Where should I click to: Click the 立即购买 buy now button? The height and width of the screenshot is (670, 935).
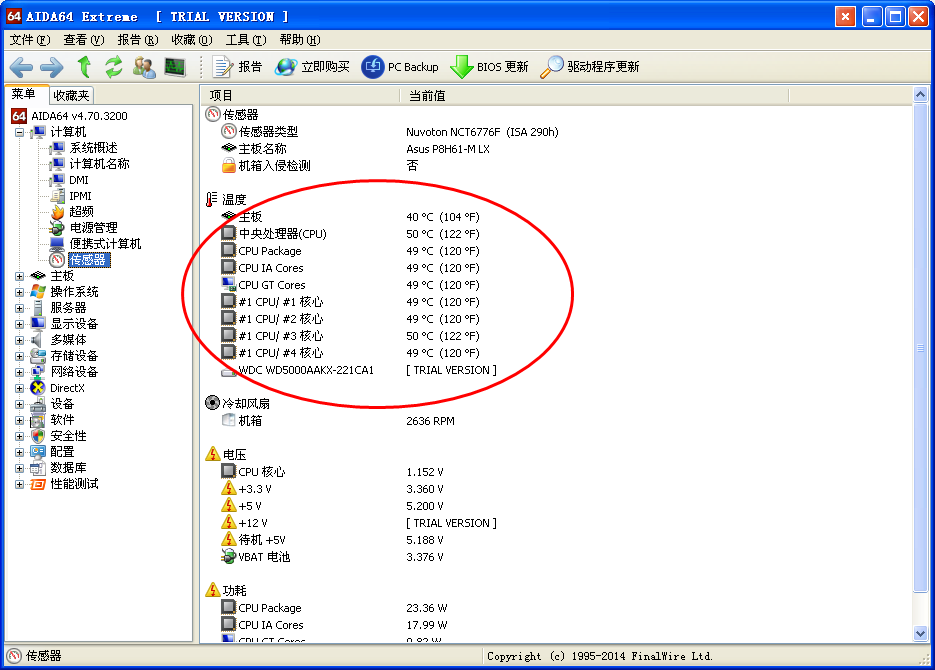click(312, 67)
